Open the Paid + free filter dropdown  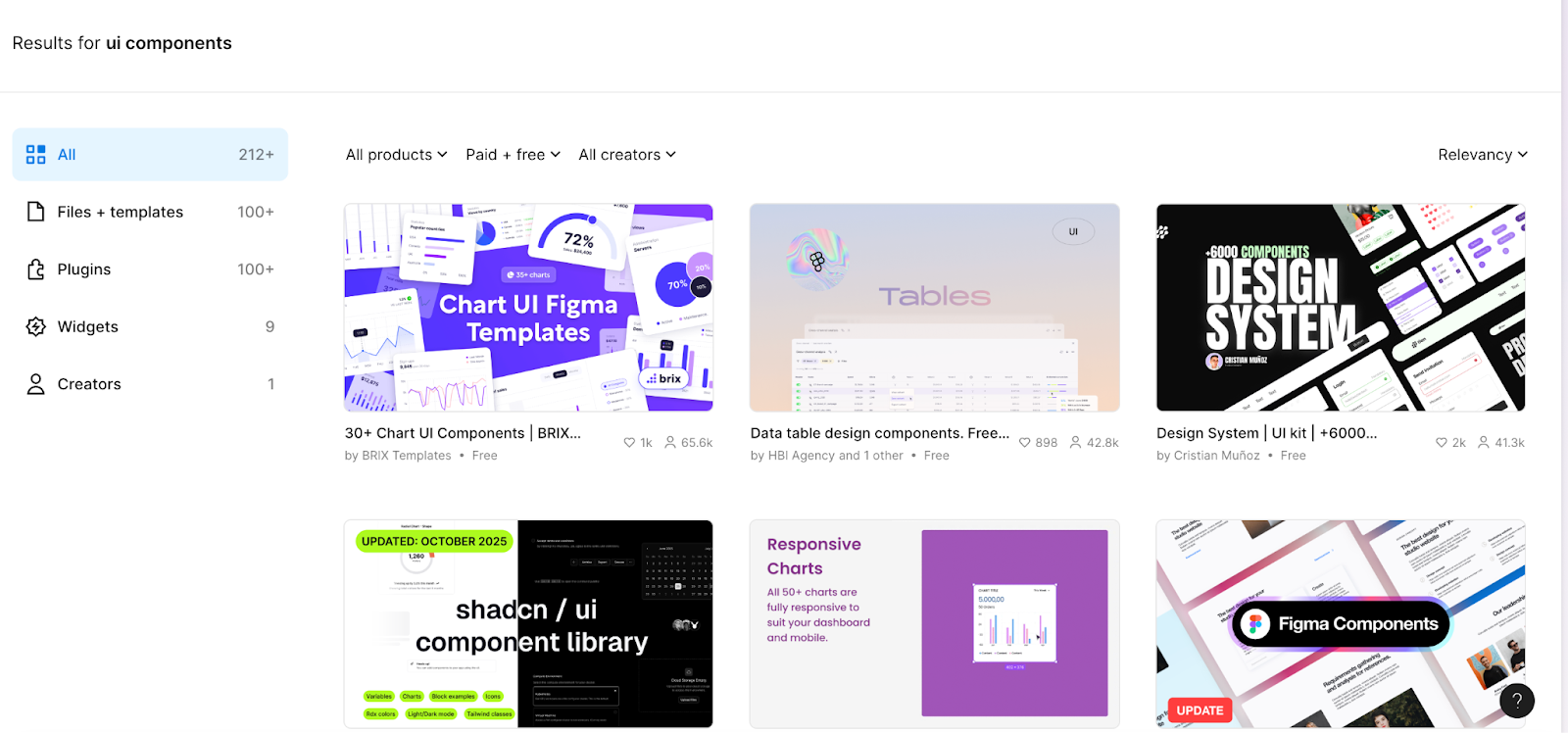(x=513, y=155)
